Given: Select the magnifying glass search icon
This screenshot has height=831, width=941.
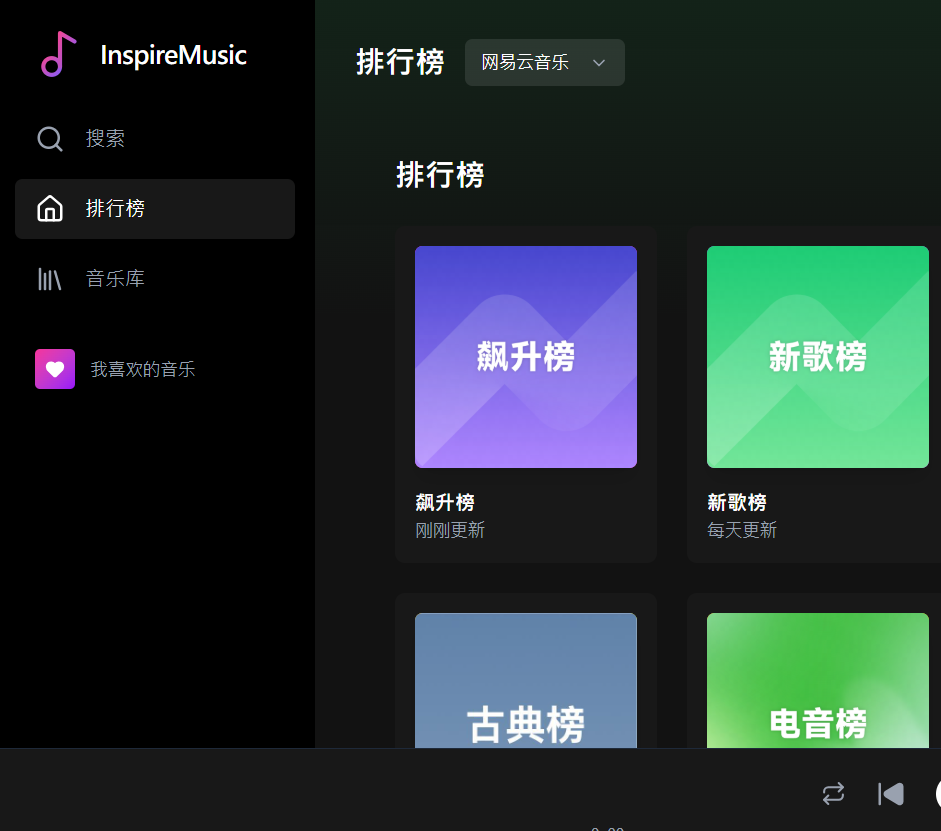Looking at the screenshot, I should coord(49,139).
